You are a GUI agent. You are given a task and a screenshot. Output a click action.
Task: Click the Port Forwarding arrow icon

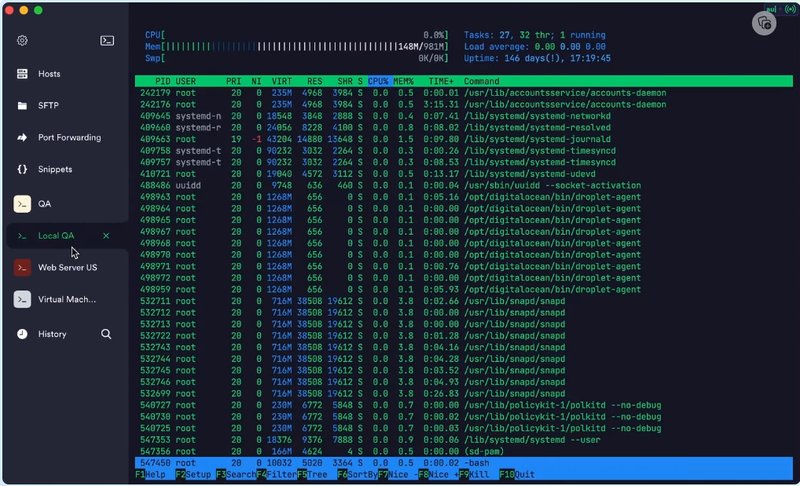point(22,137)
